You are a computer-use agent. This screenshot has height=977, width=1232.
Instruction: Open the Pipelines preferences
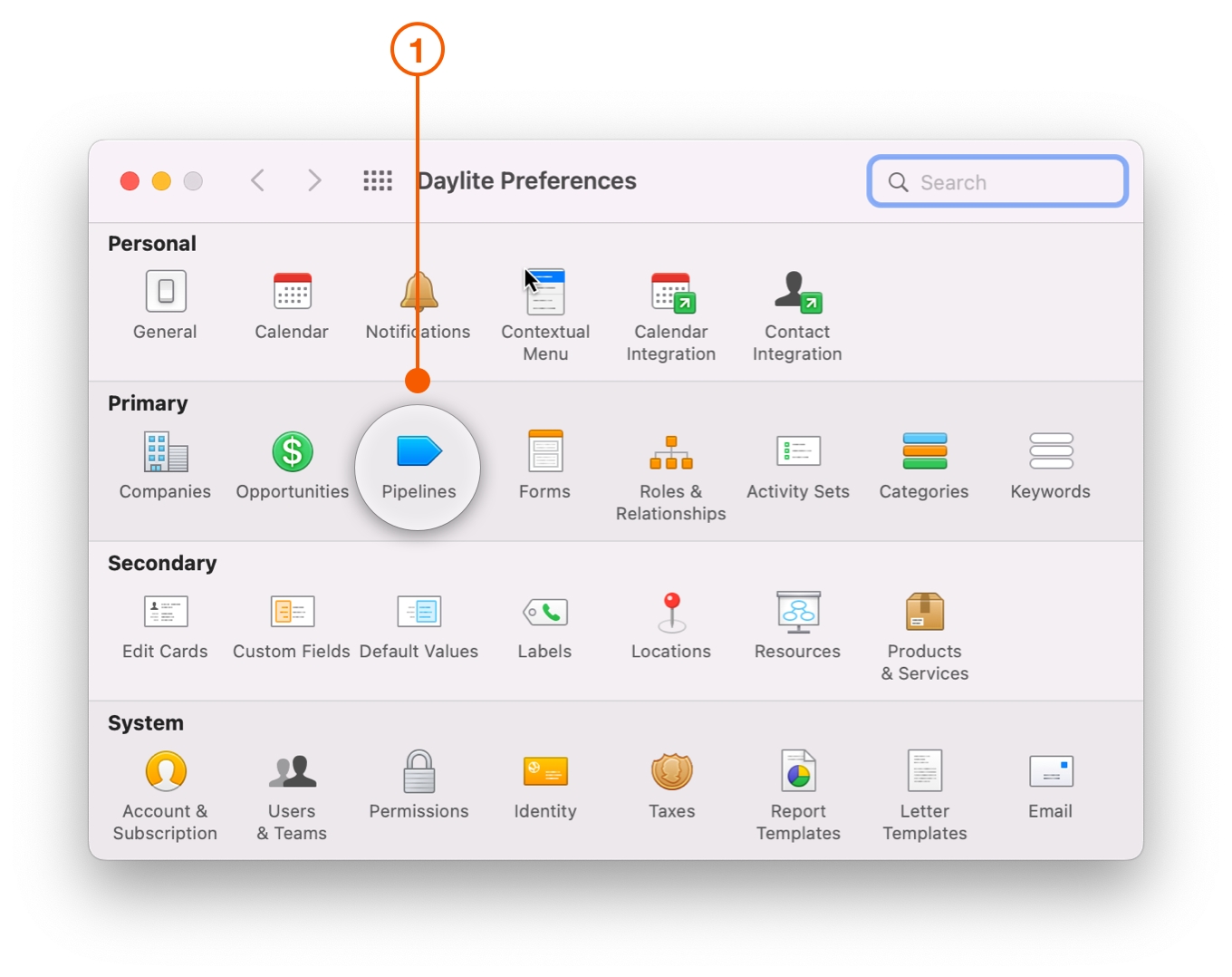point(418,464)
